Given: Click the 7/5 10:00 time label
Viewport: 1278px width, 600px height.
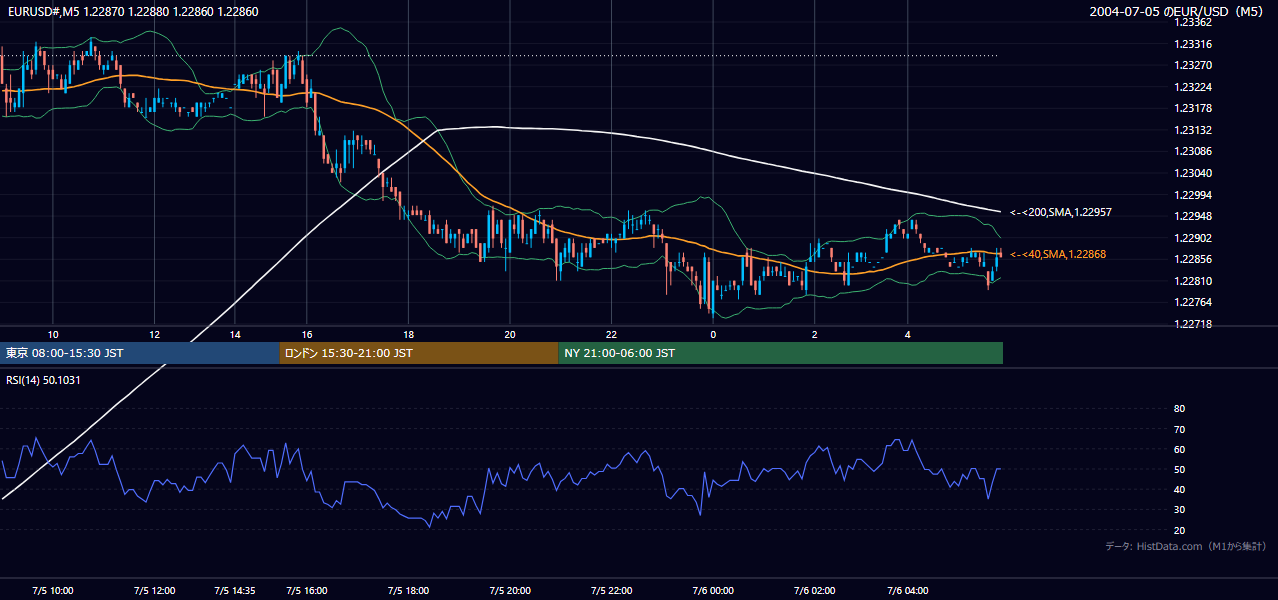Looking at the screenshot, I should click(53, 590).
